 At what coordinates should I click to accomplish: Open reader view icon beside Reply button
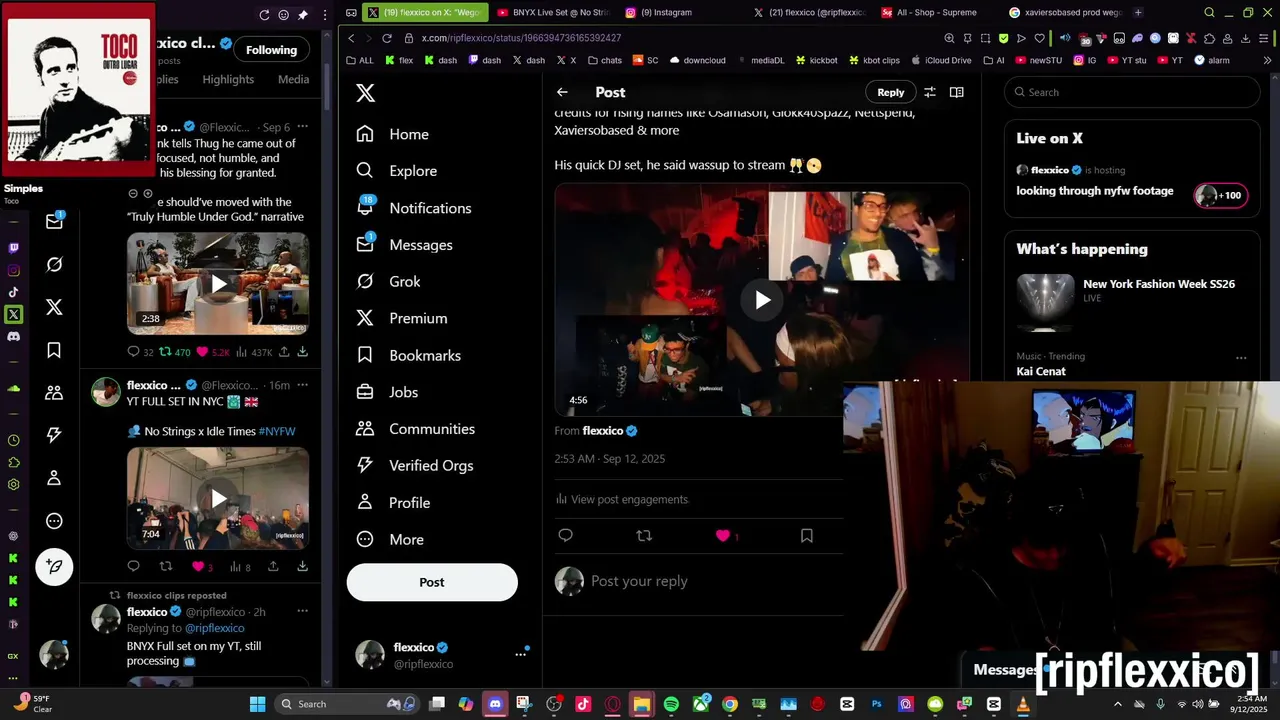pyautogui.click(x=956, y=92)
